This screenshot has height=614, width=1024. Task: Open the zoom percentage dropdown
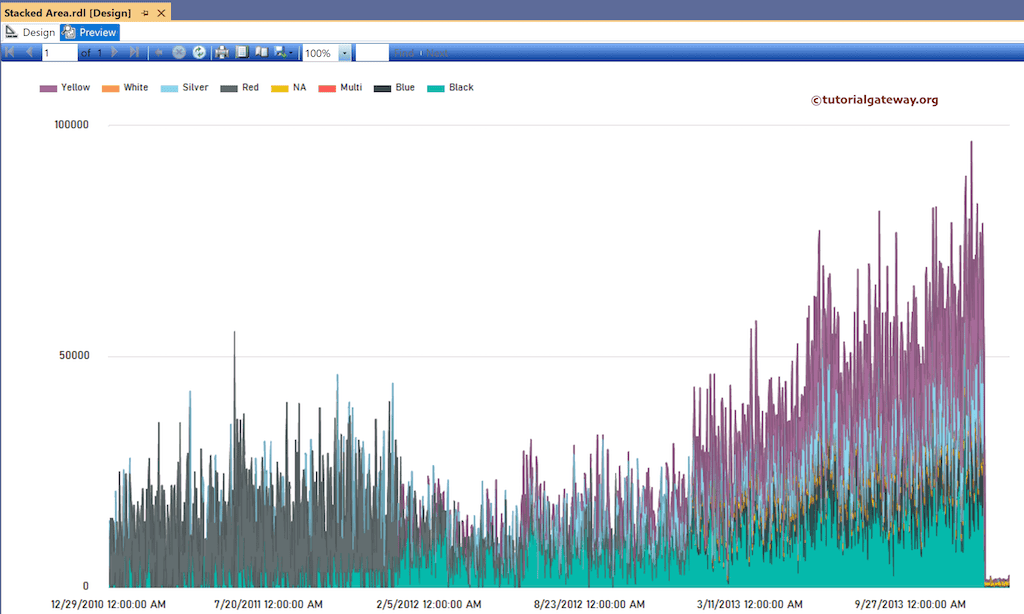[343, 51]
